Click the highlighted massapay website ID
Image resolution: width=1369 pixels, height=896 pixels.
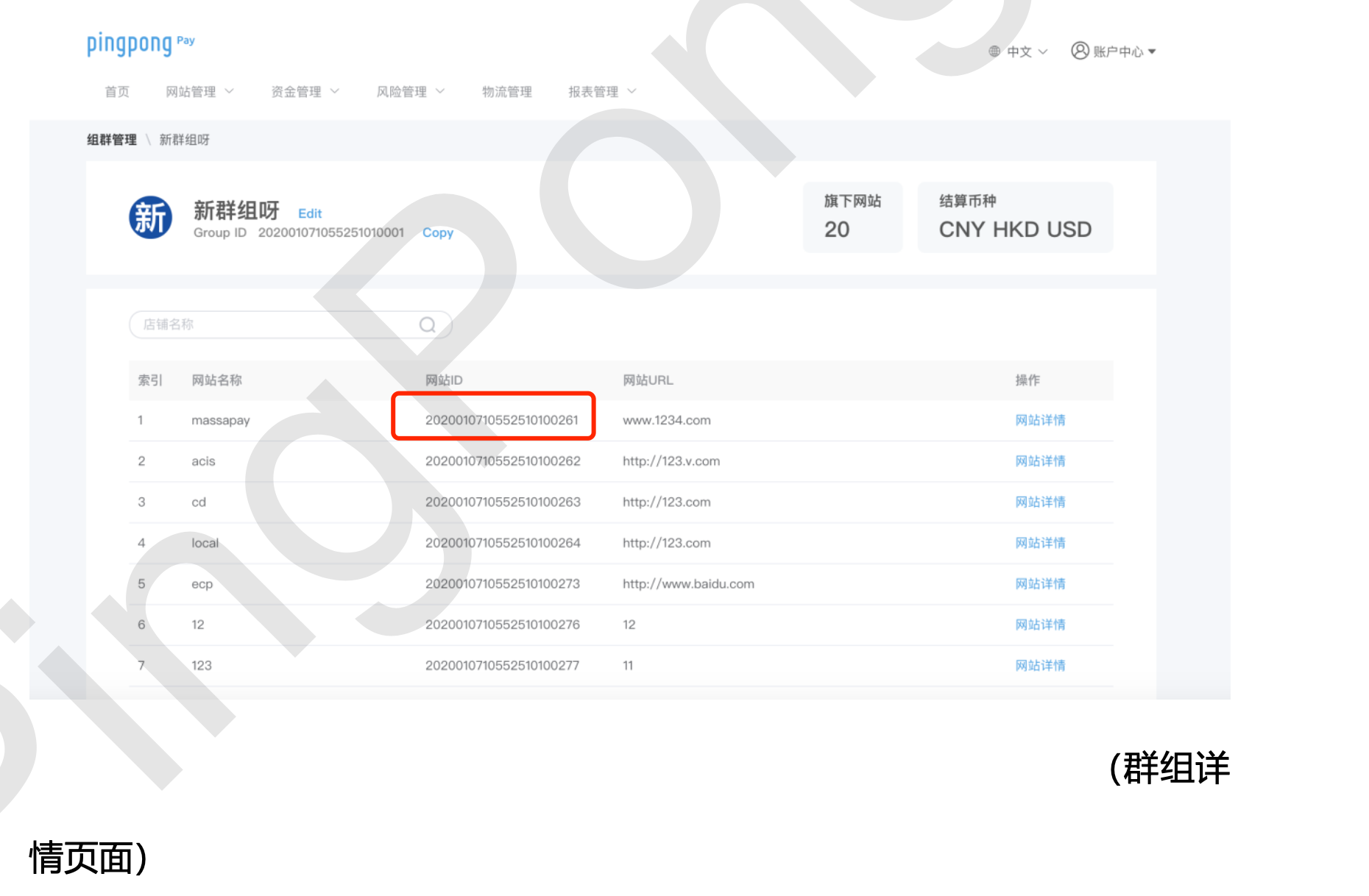[501, 420]
